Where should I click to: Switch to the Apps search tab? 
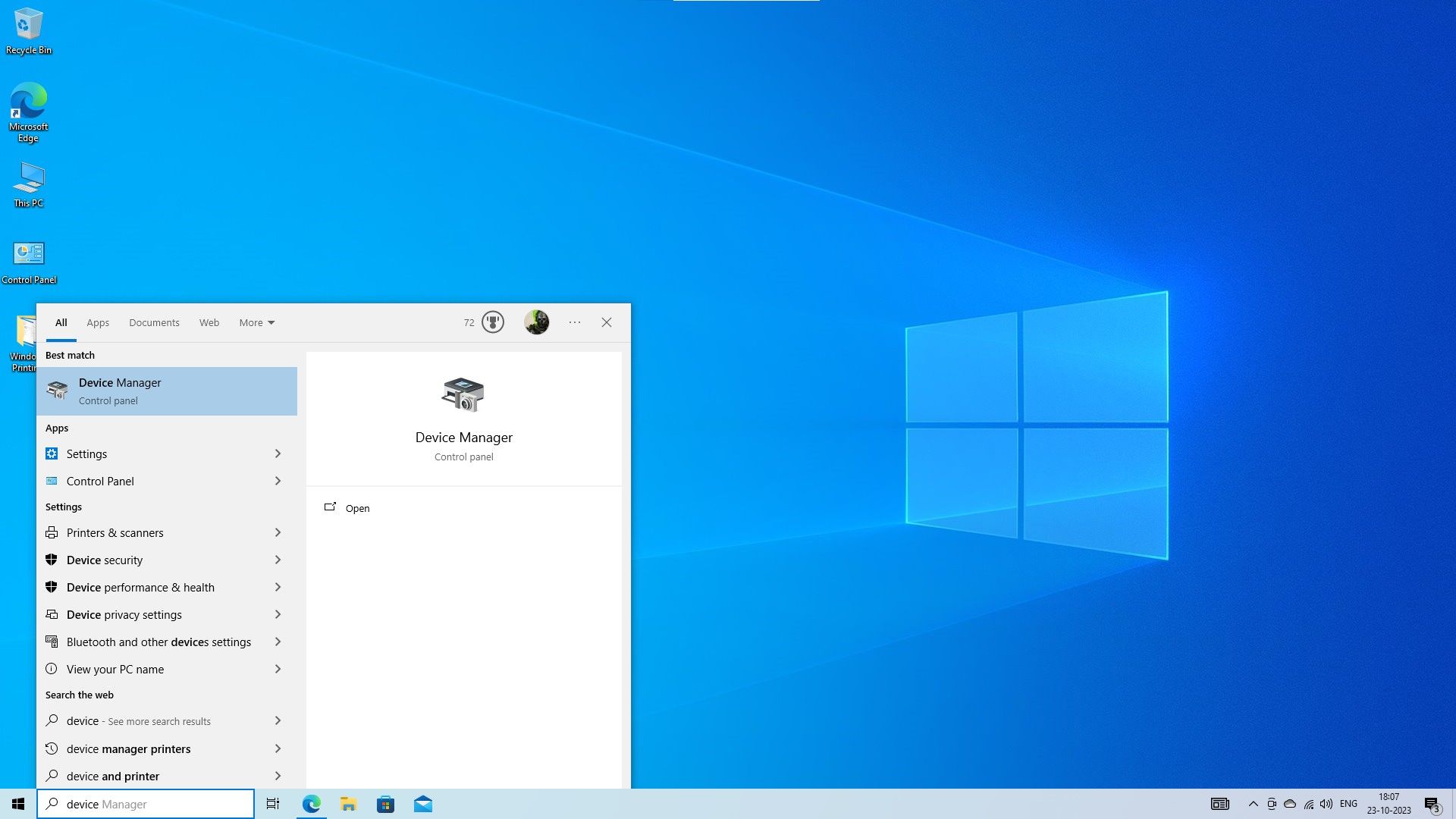pos(97,322)
